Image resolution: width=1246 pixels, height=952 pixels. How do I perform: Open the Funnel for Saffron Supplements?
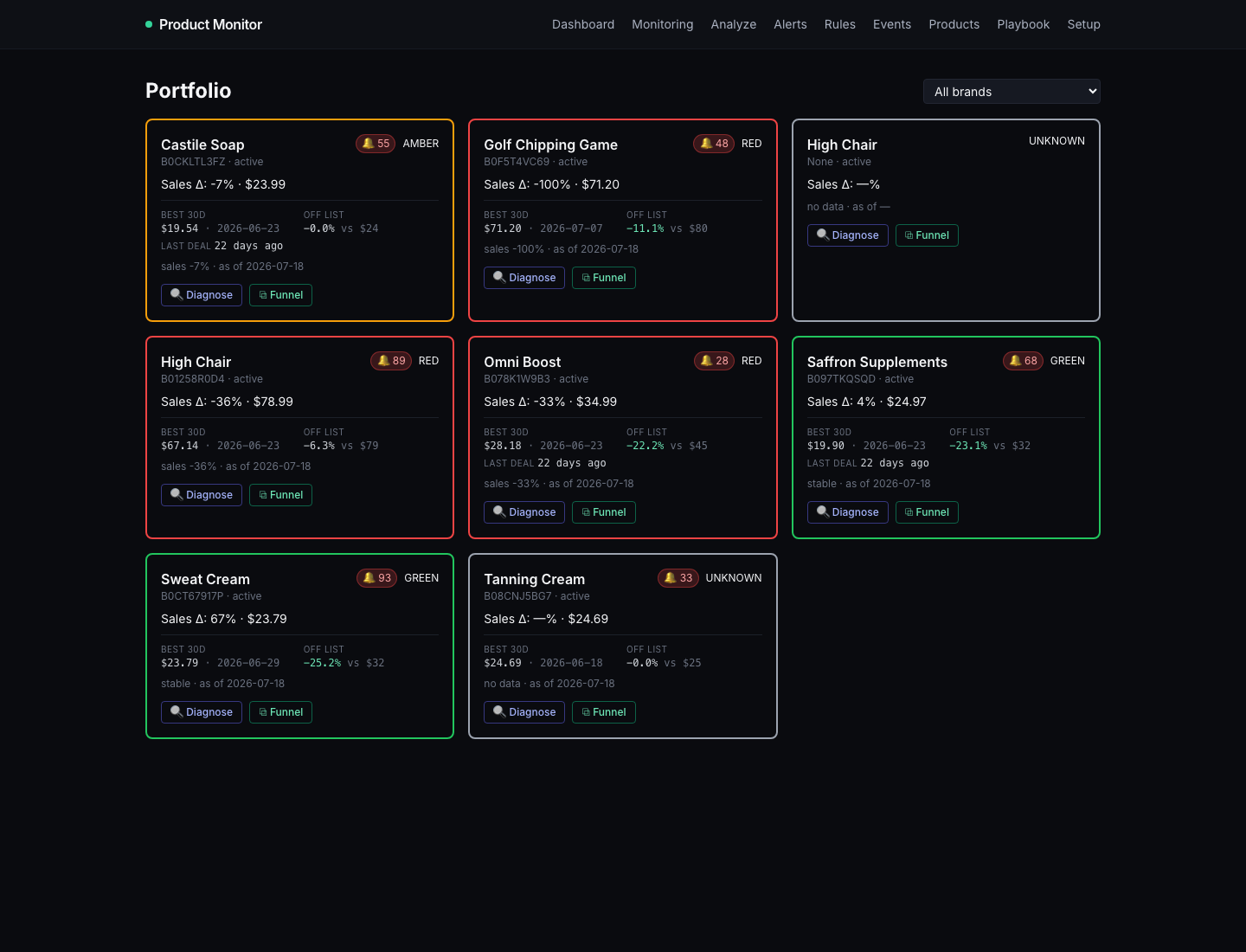(927, 512)
